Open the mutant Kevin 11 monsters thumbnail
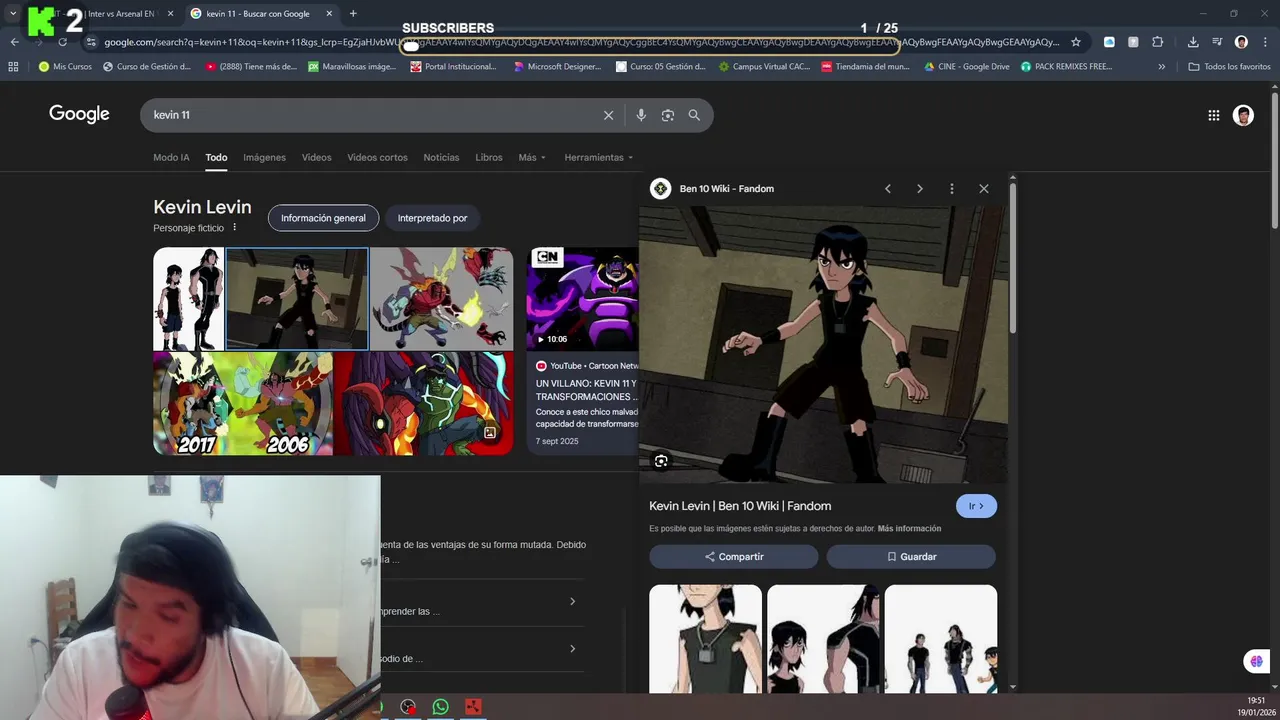Viewport: 1280px width, 720px height. [x=441, y=299]
